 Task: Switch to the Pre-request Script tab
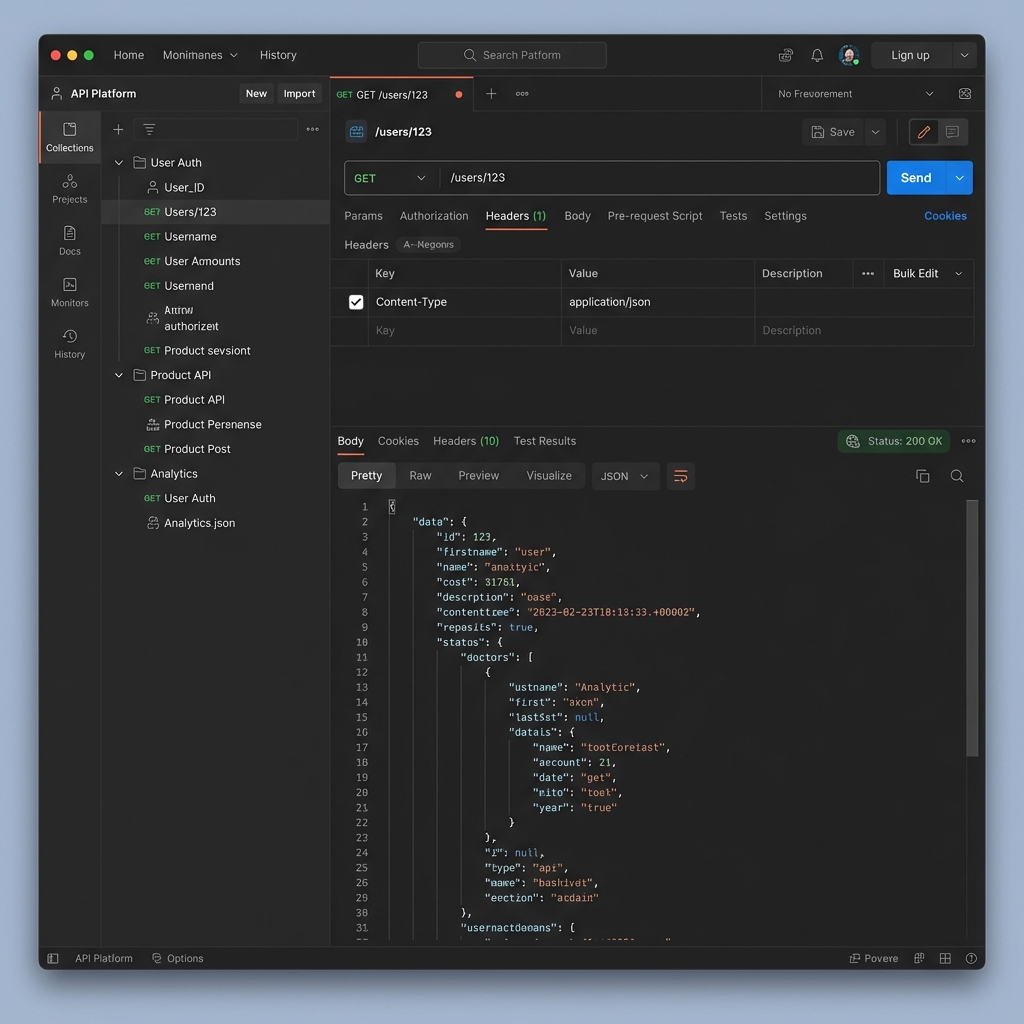tap(655, 215)
